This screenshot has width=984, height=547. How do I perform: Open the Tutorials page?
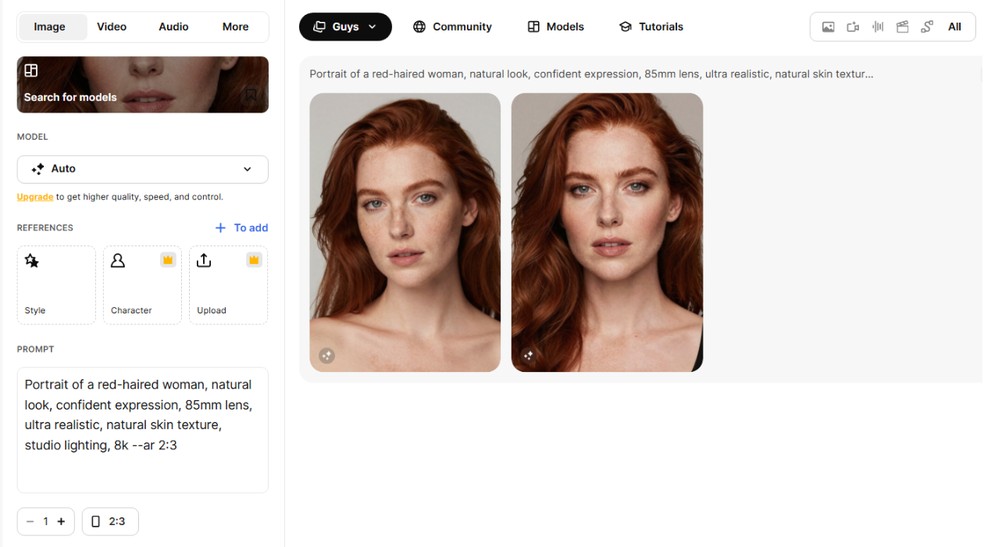[x=651, y=27]
